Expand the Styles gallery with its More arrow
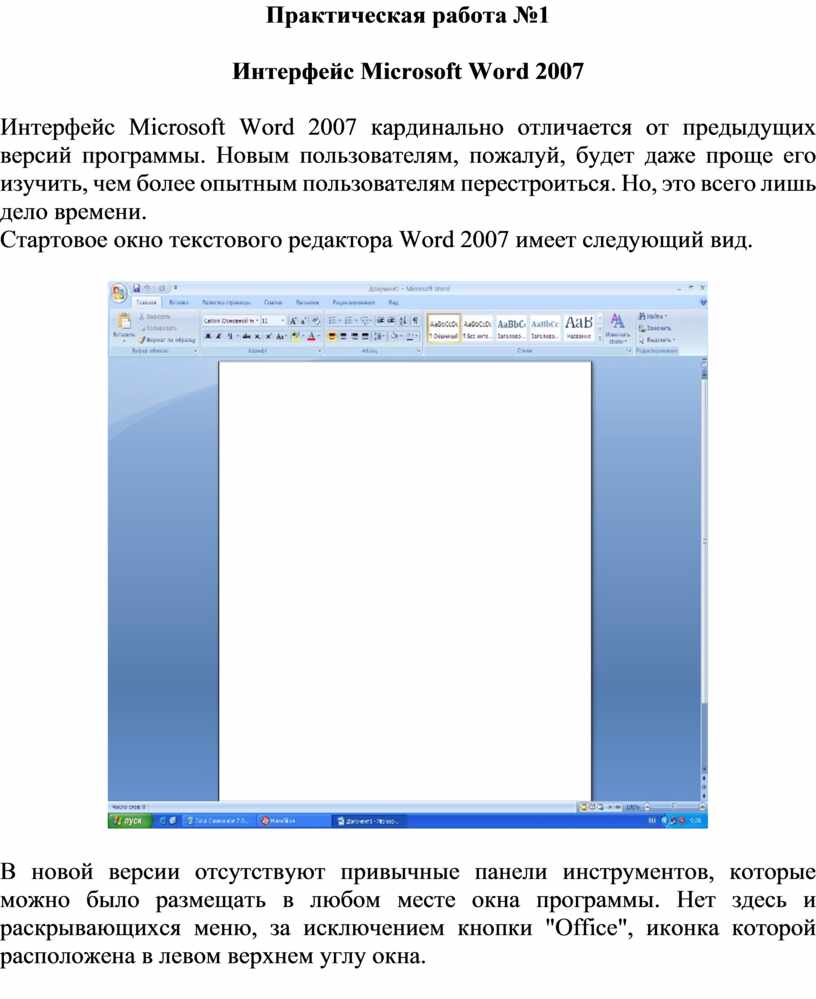This screenshot has height=999, width=816. [599, 338]
